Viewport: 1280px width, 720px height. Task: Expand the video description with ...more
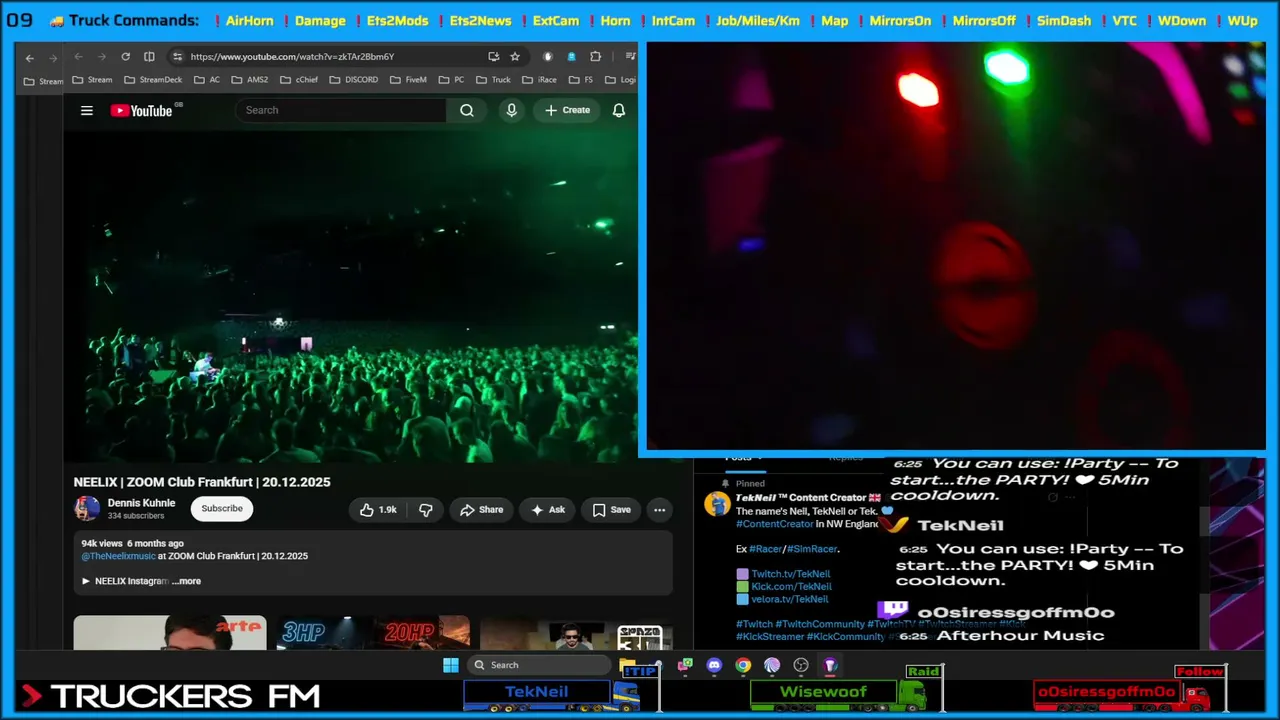tap(186, 581)
